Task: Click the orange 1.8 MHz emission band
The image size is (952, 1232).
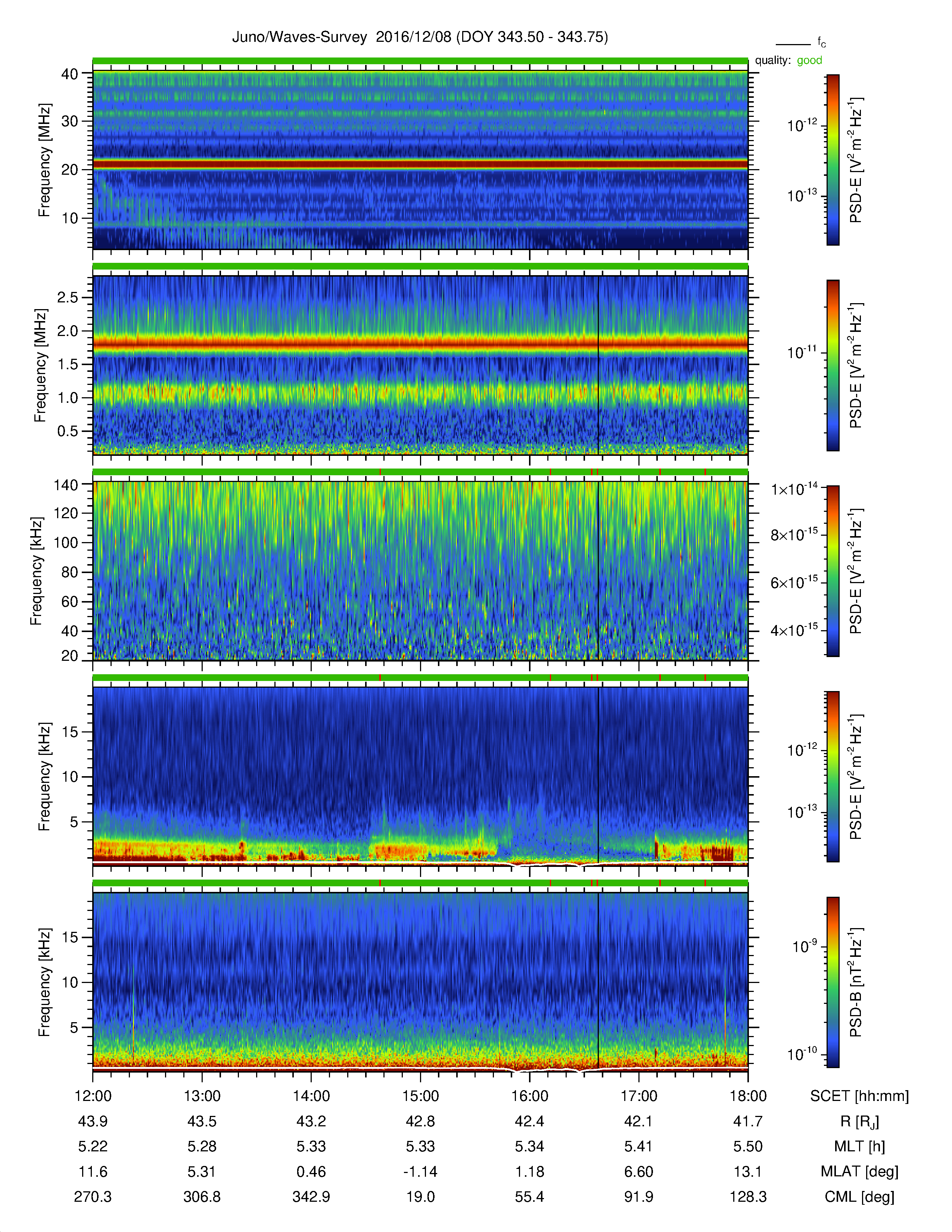Action: (420, 342)
